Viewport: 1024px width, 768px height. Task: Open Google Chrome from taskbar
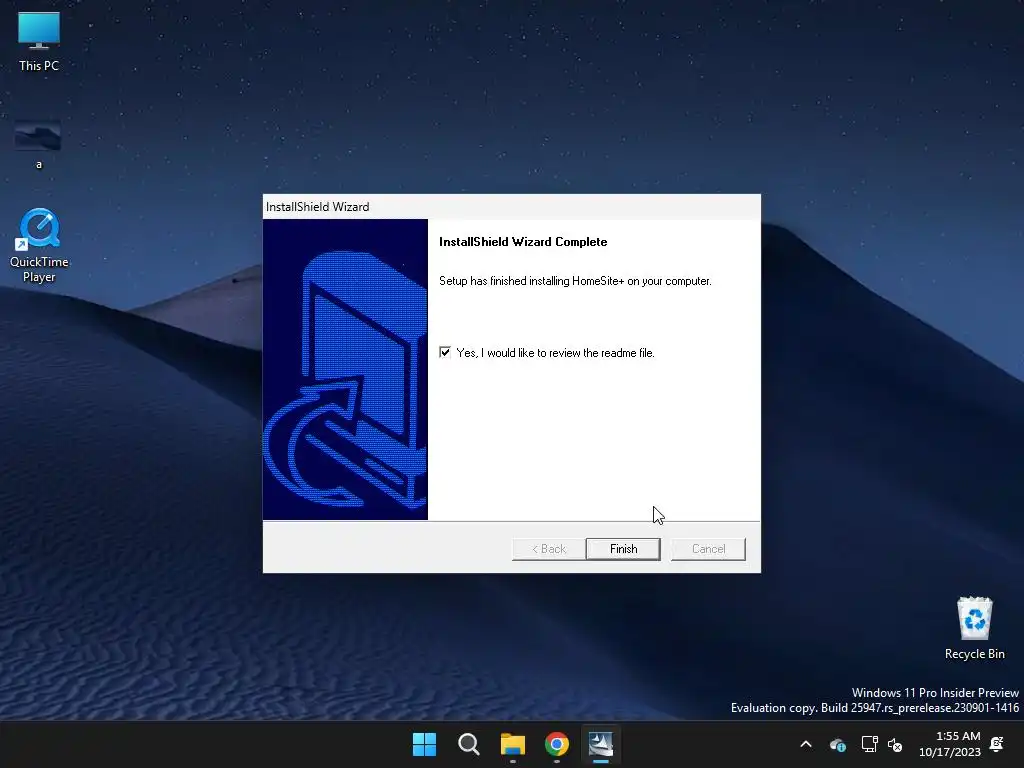point(556,744)
